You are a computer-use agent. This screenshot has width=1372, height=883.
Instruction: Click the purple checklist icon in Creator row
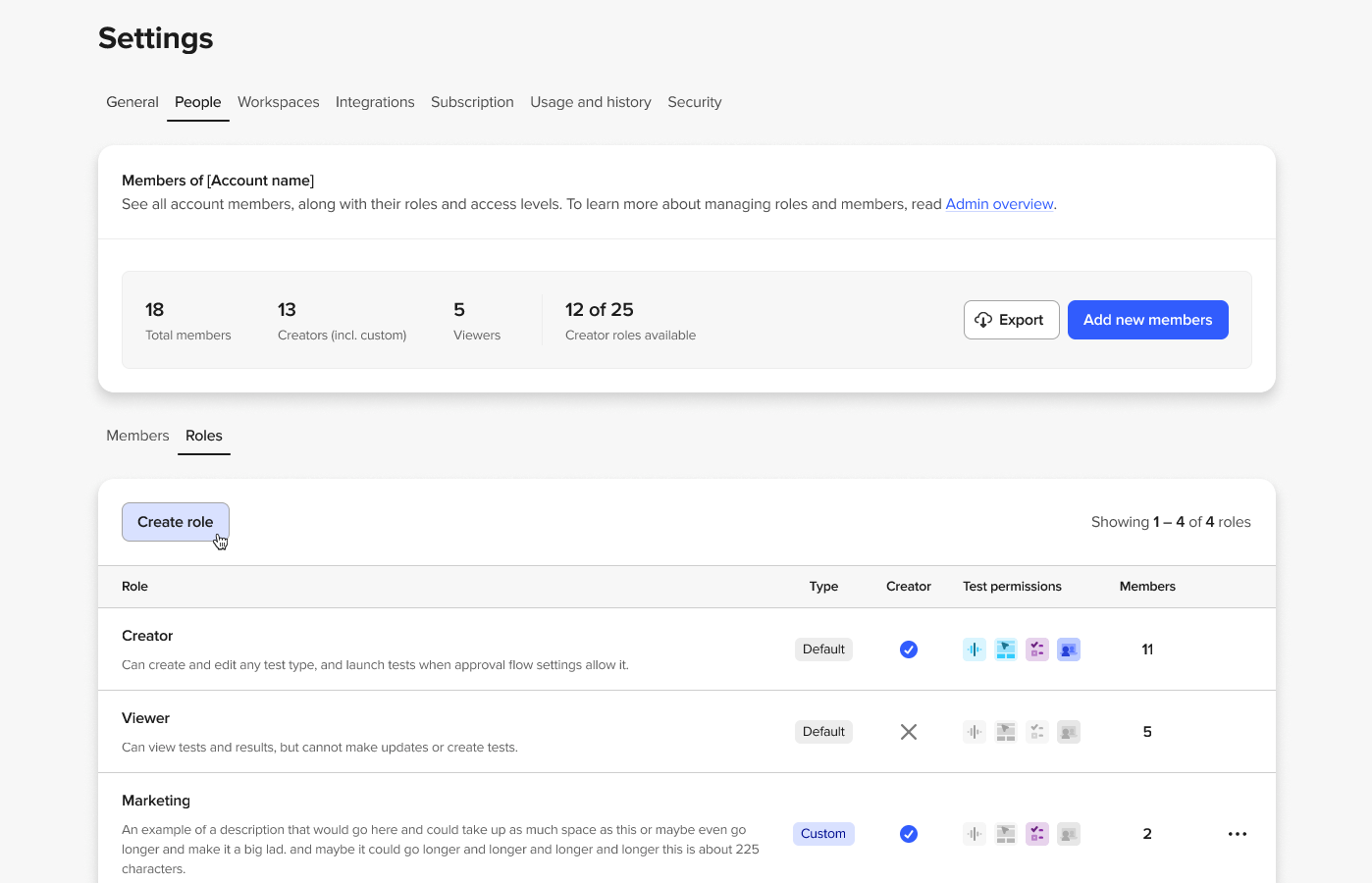click(x=1037, y=649)
